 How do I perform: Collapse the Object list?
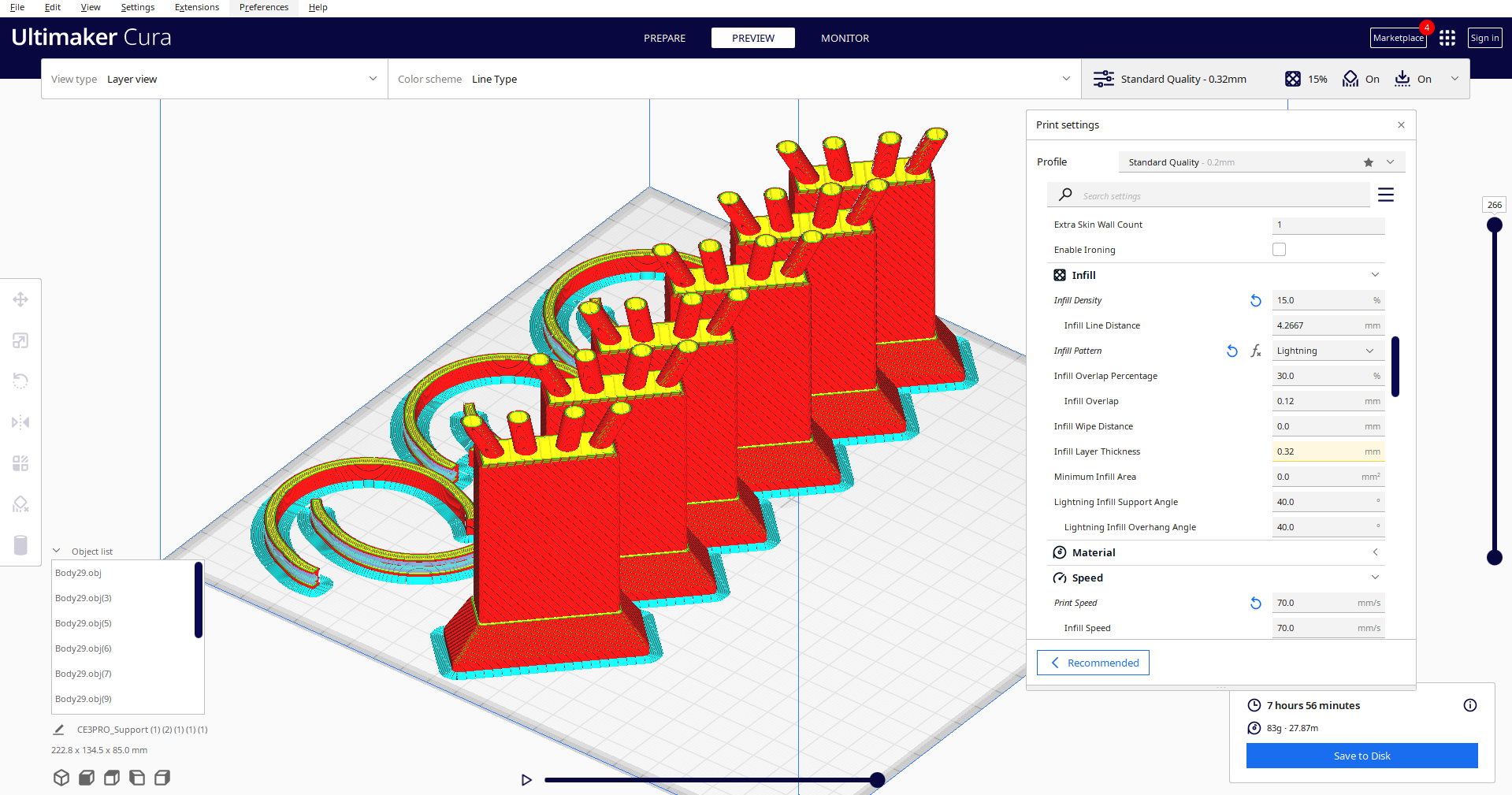57,551
